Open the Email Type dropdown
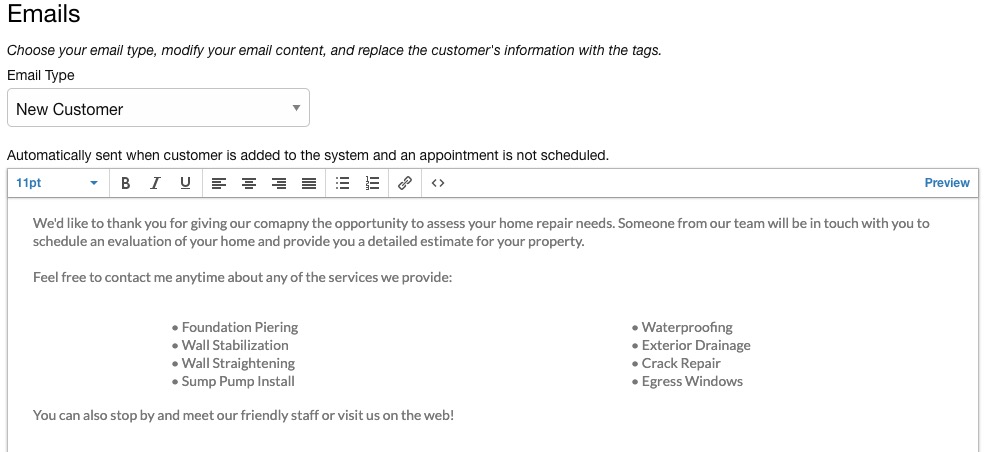This screenshot has width=988, height=452. tap(158, 108)
